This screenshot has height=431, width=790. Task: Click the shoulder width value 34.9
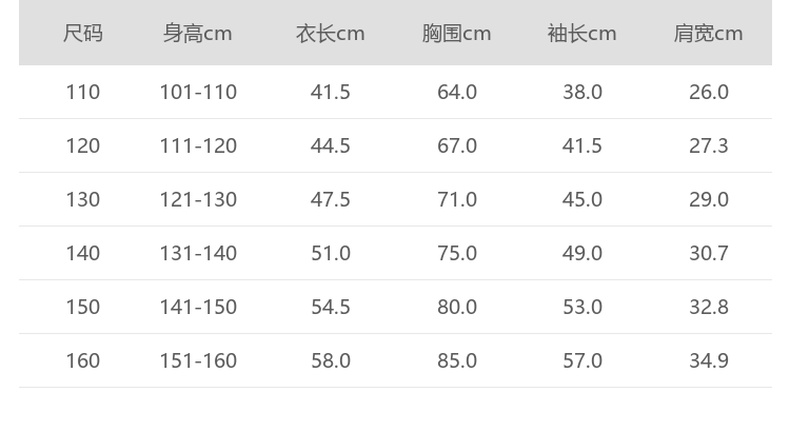coord(708,360)
